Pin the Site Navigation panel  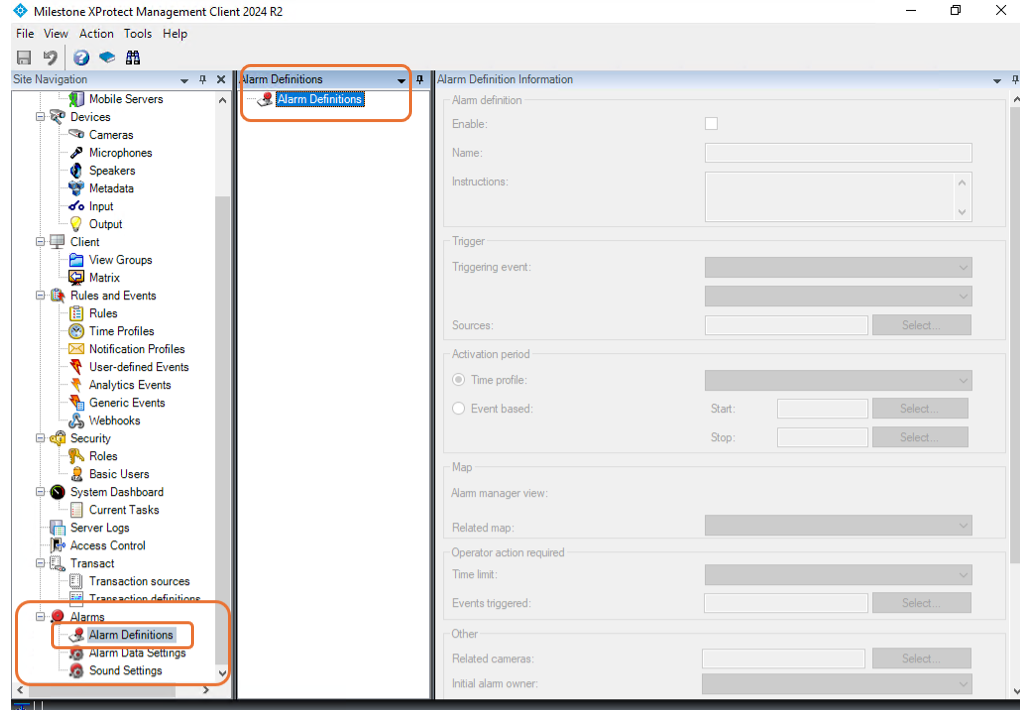coord(202,79)
